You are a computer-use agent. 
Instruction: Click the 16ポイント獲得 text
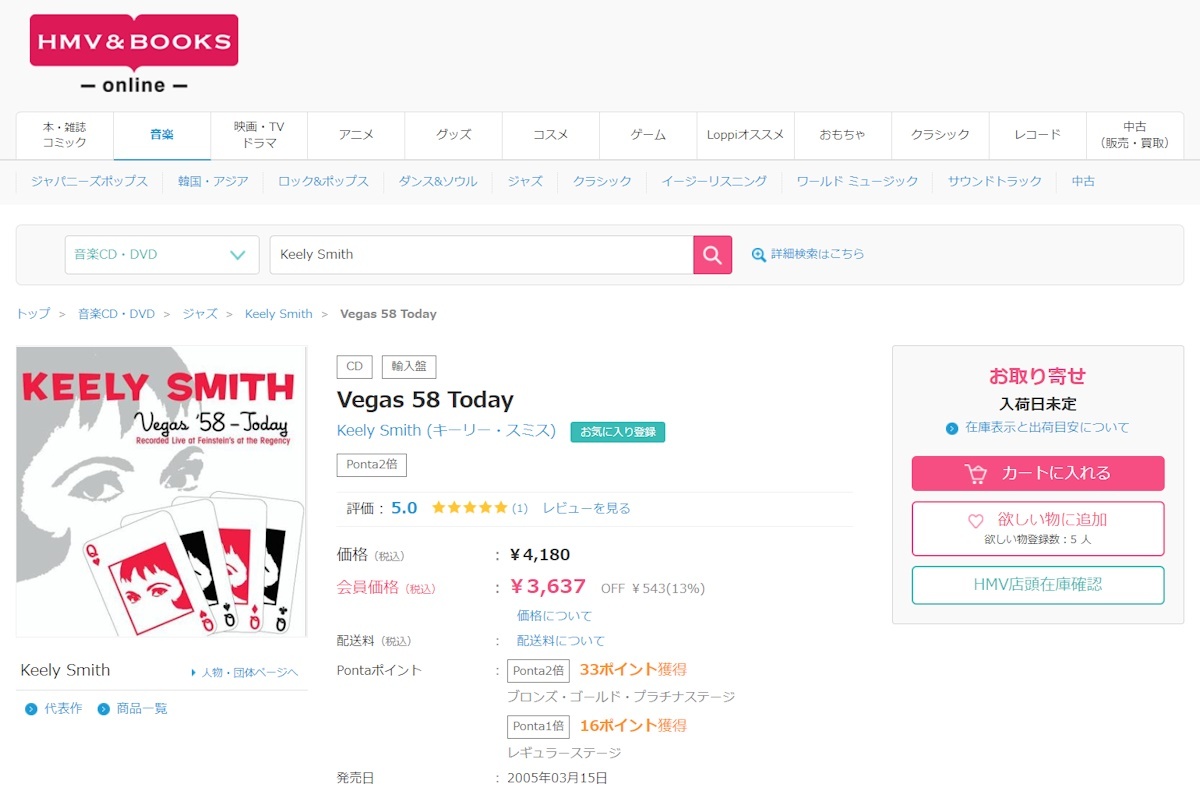pyautogui.click(x=633, y=725)
